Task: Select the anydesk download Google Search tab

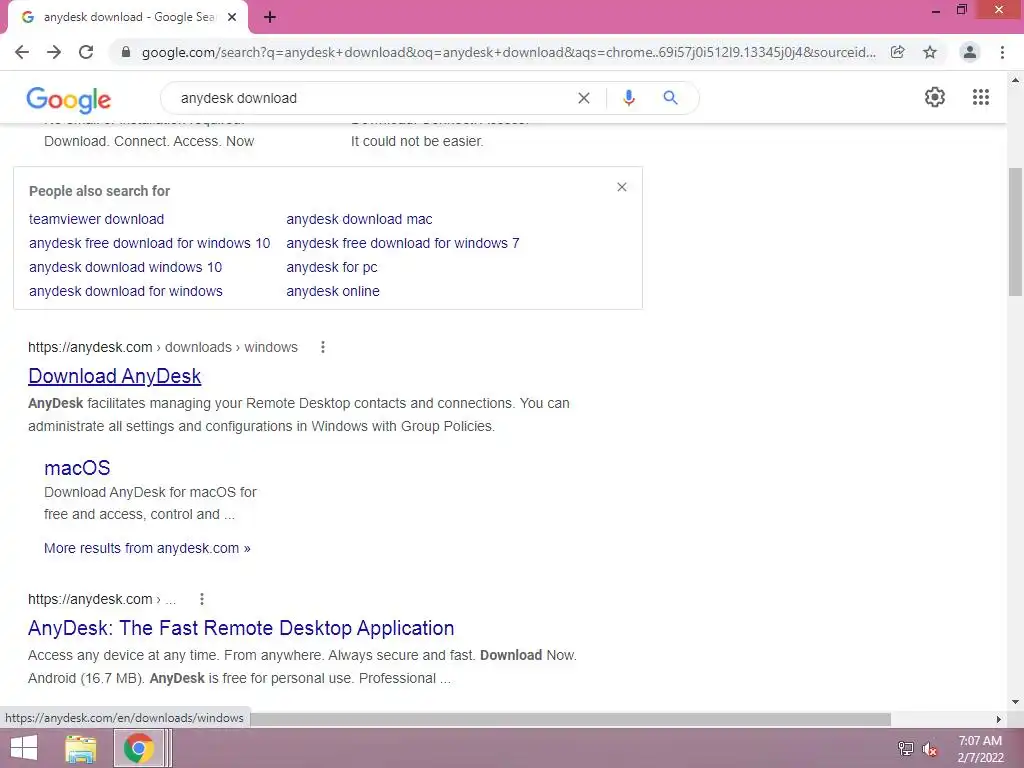Action: 128,17
